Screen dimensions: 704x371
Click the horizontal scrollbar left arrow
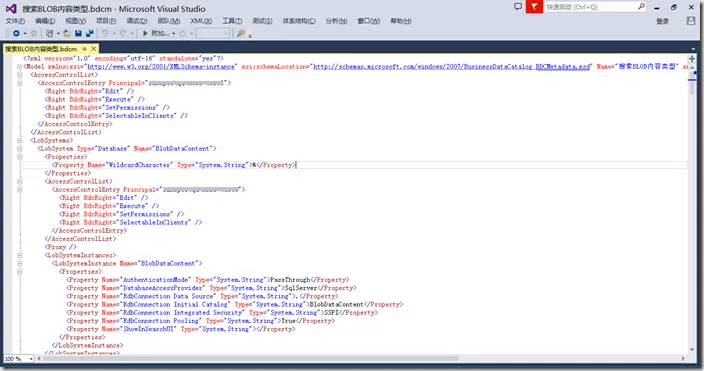39,358
